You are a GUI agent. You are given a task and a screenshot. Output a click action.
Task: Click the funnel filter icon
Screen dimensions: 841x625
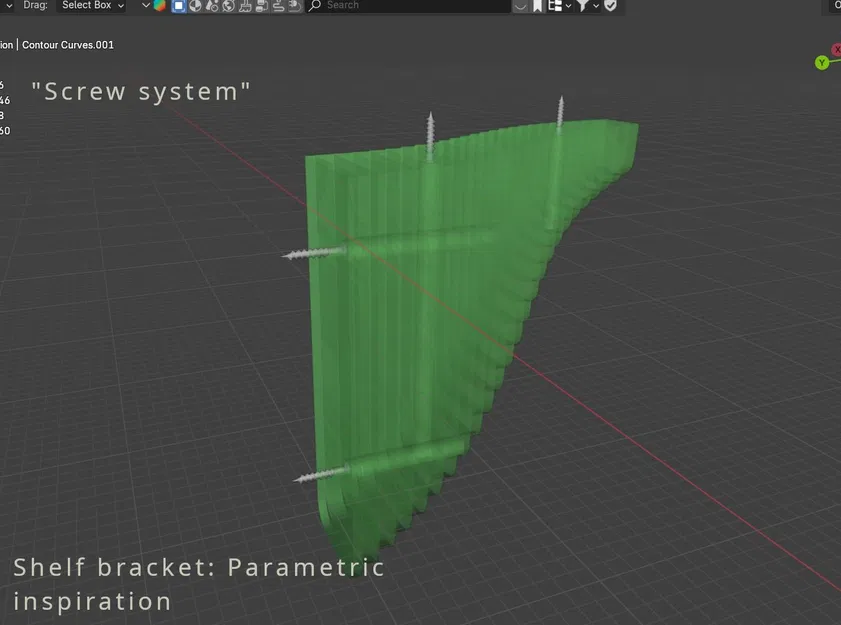(x=582, y=6)
